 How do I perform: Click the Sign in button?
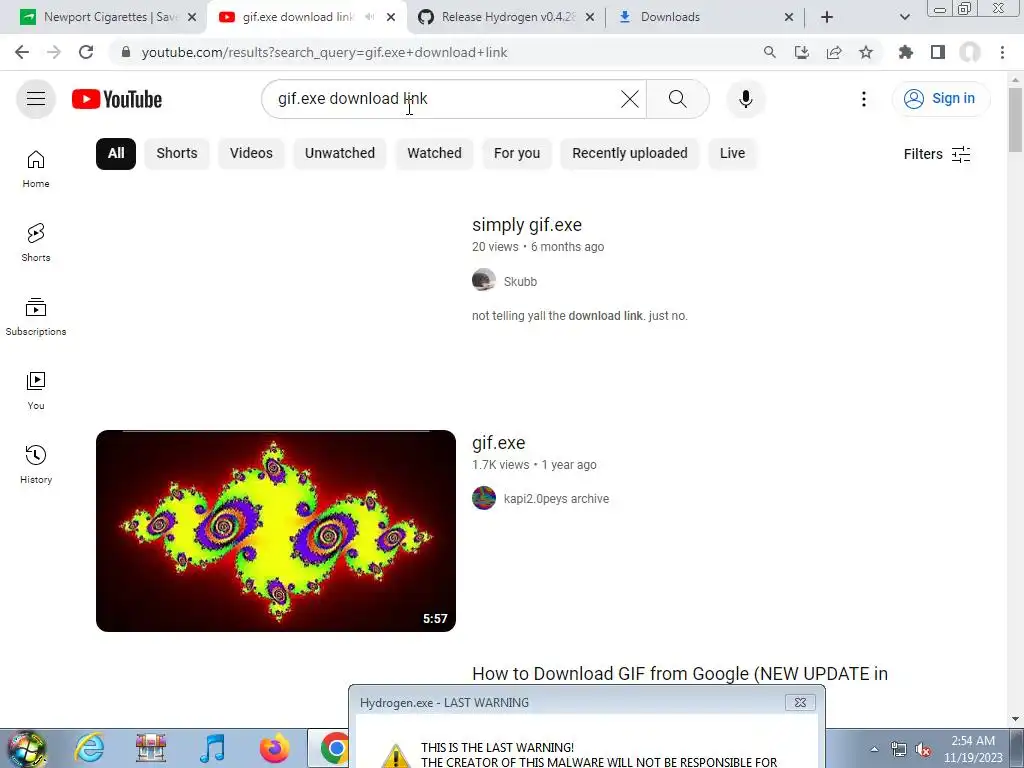(940, 99)
